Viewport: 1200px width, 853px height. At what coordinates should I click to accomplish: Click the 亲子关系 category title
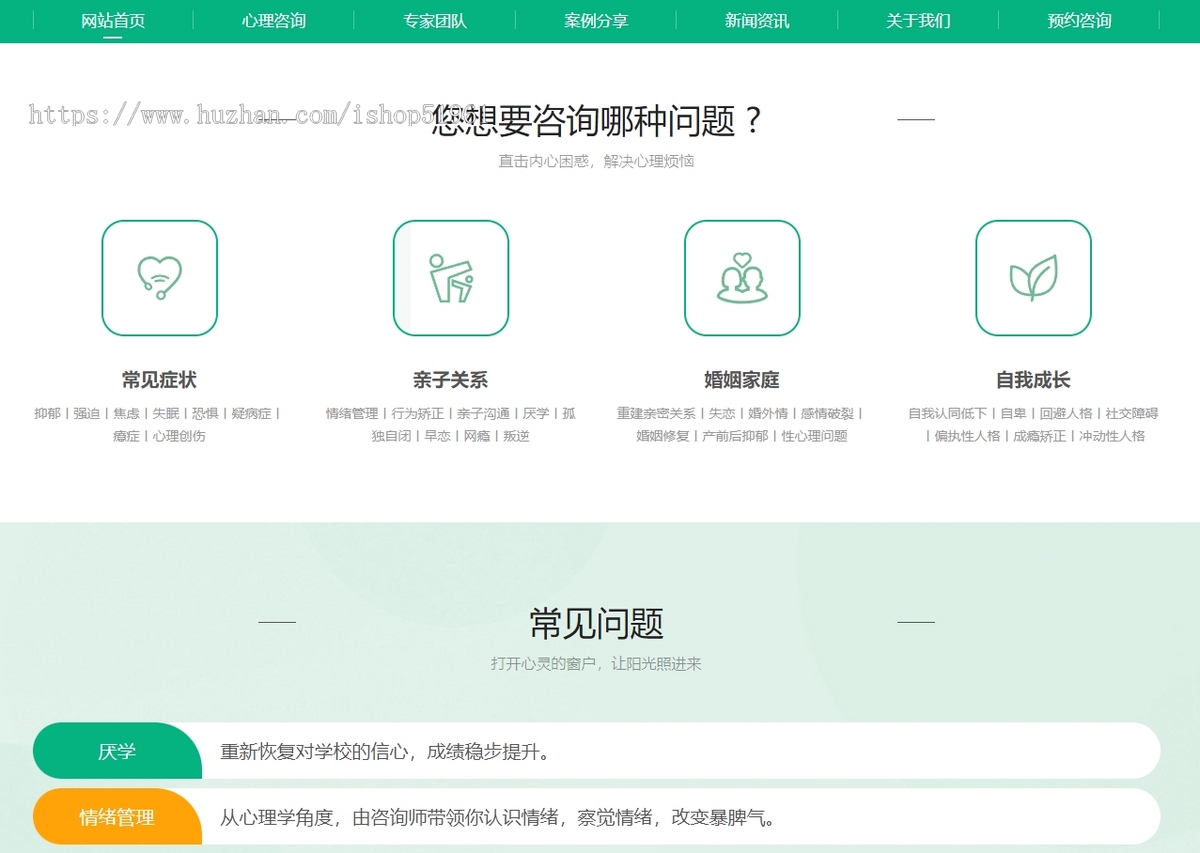pyautogui.click(x=451, y=380)
